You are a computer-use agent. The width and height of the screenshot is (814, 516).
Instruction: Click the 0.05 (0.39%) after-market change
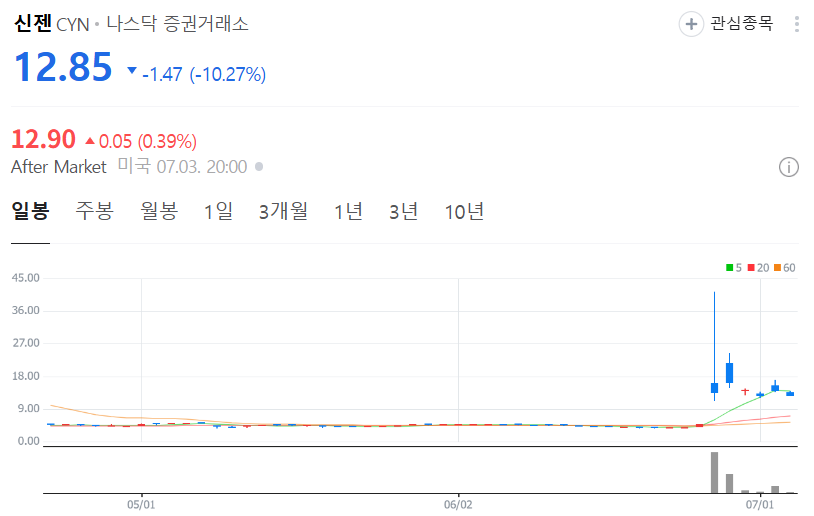click(148, 141)
